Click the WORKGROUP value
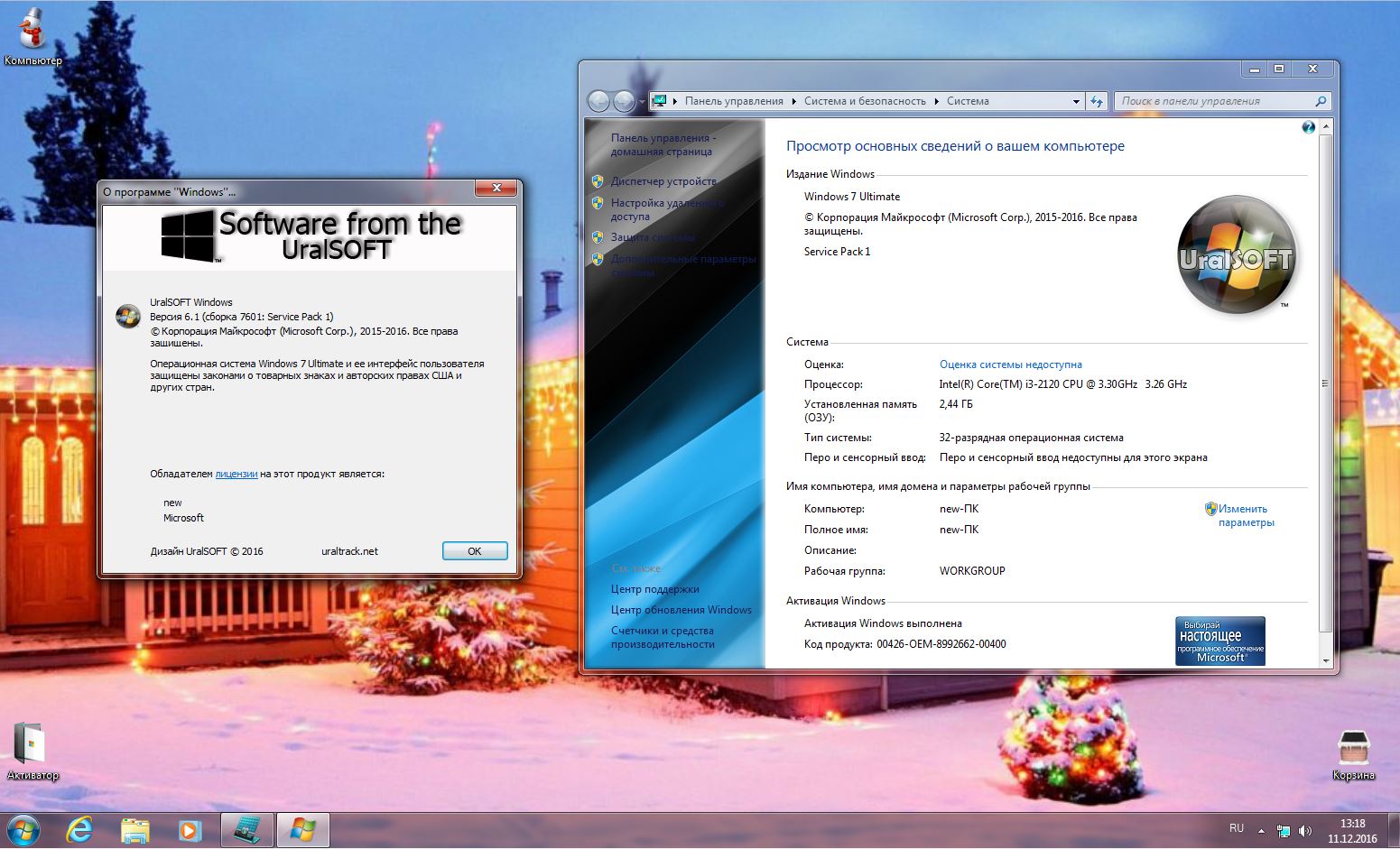The height and width of the screenshot is (849, 1400). [972, 571]
